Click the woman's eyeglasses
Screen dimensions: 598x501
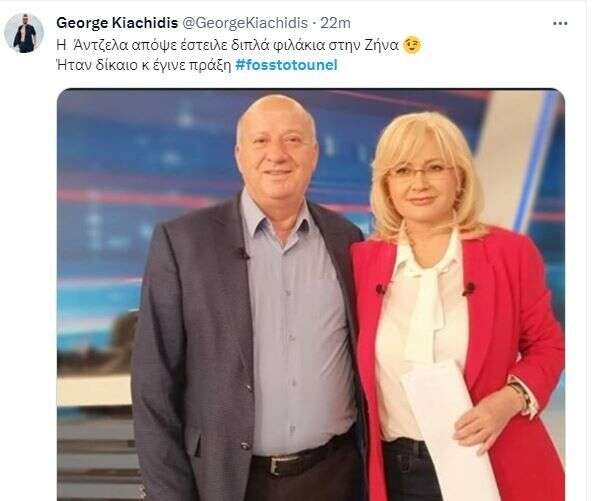419,174
